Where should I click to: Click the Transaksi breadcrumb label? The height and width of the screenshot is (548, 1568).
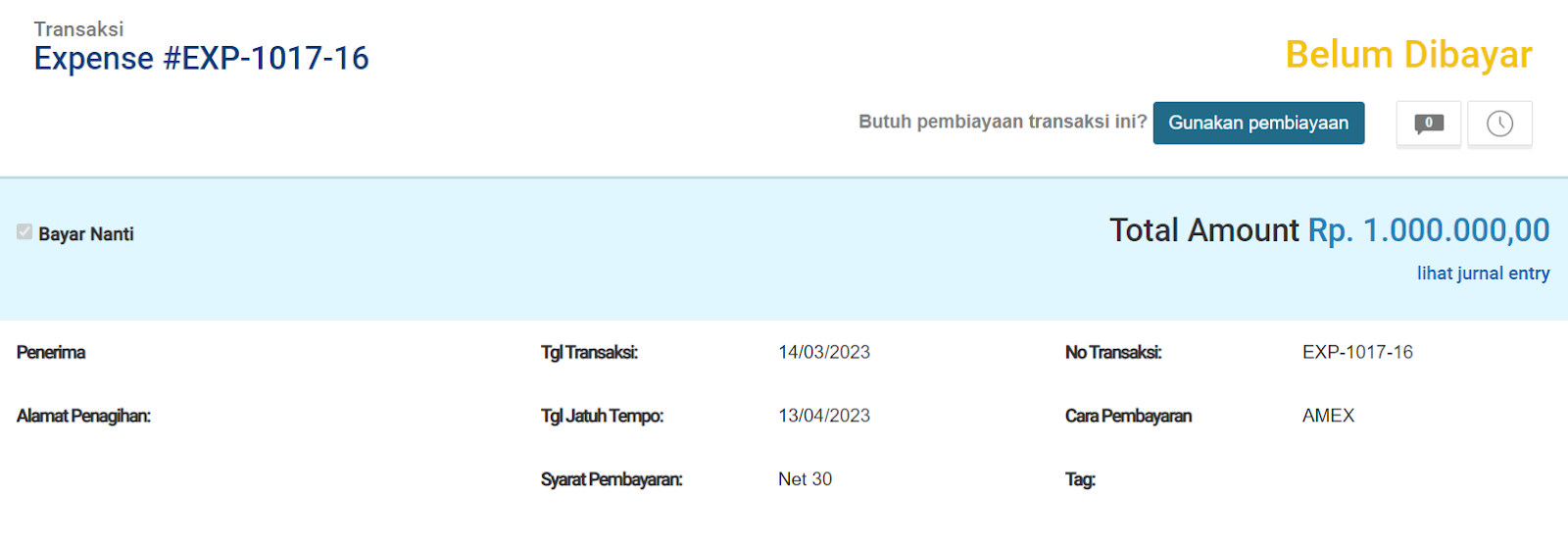click(78, 29)
